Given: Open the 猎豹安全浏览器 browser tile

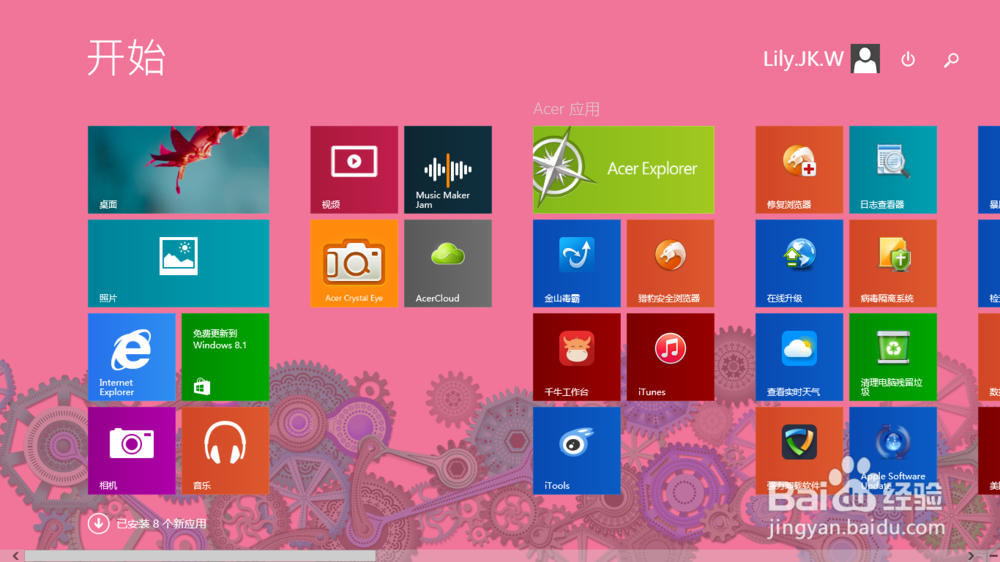Looking at the screenshot, I should (x=670, y=263).
